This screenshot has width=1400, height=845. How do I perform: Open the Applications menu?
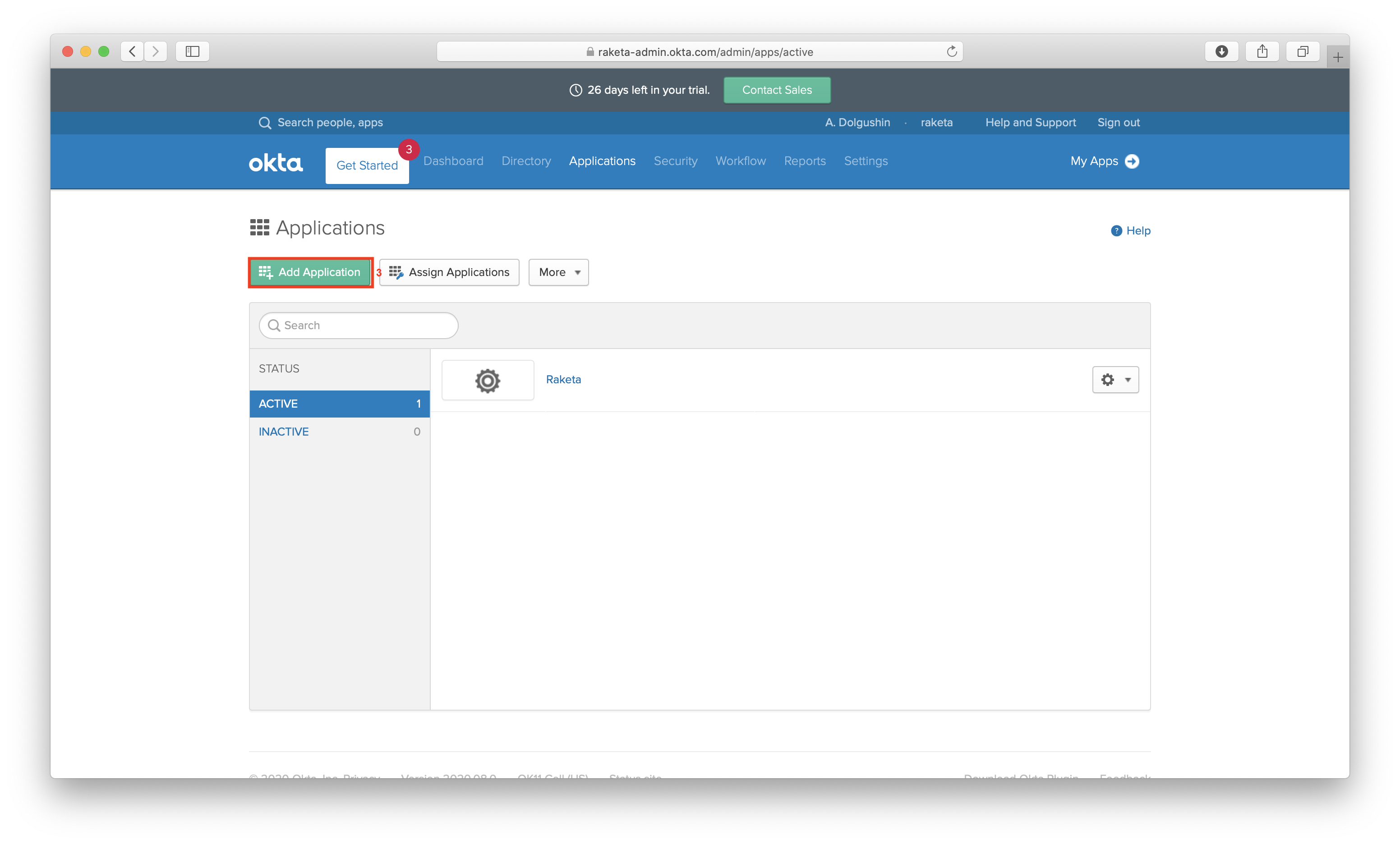click(602, 161)
